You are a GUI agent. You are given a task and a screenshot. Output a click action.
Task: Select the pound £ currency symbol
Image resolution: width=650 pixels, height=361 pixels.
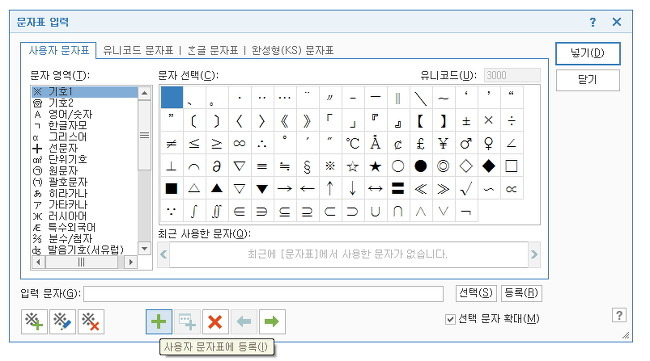coord(420,143)
